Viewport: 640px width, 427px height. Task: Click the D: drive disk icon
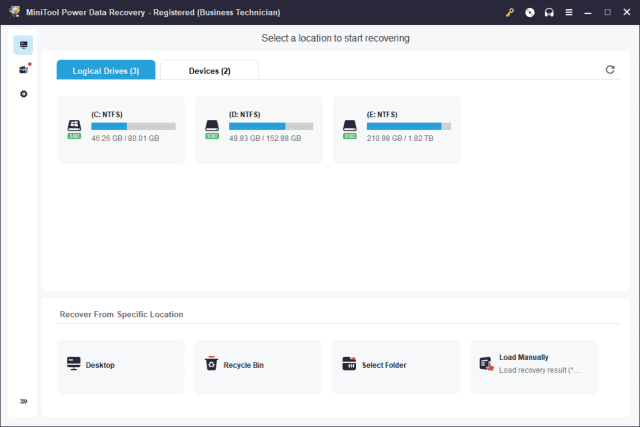(211, 129)
